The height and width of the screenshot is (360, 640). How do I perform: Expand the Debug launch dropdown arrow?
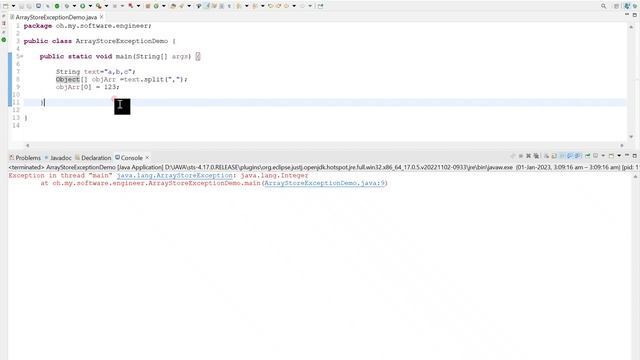click(74, 6)
